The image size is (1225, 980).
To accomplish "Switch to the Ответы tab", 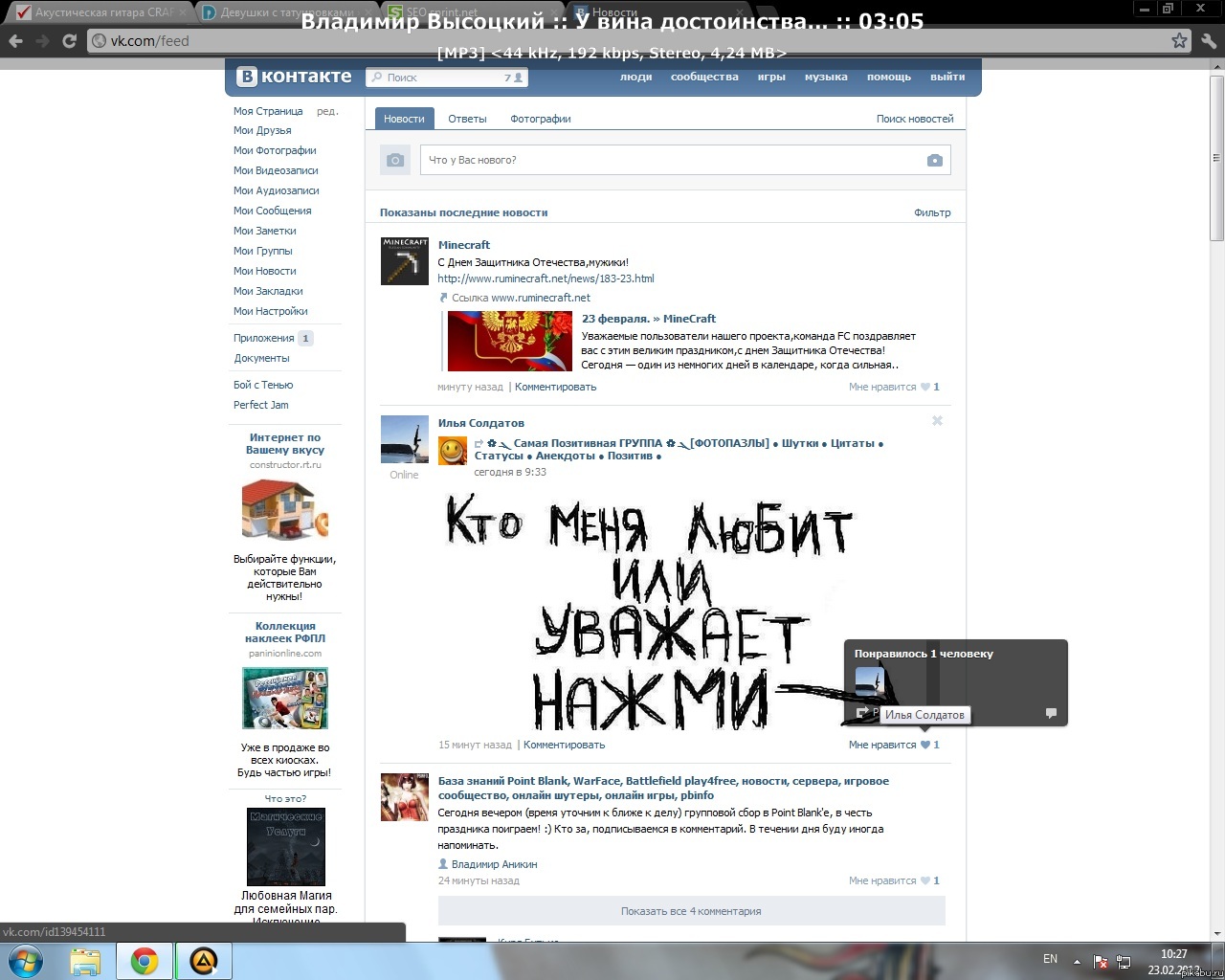I will [x=467, y=119].
